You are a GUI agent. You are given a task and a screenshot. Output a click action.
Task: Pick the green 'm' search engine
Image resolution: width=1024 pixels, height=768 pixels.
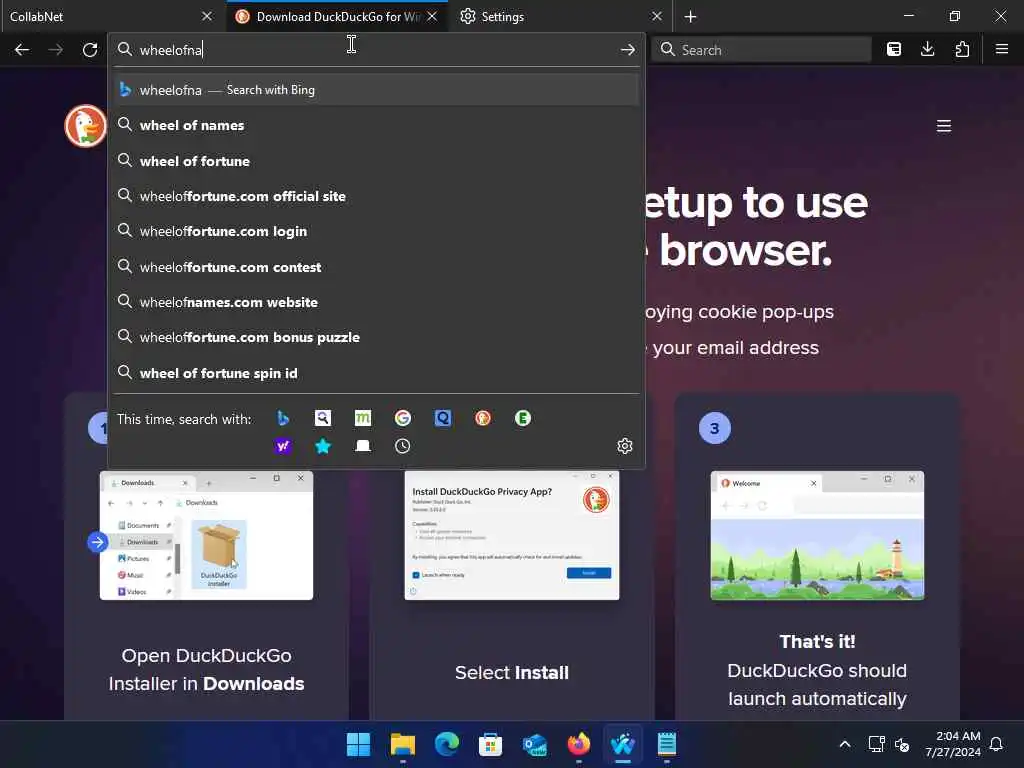362,418
